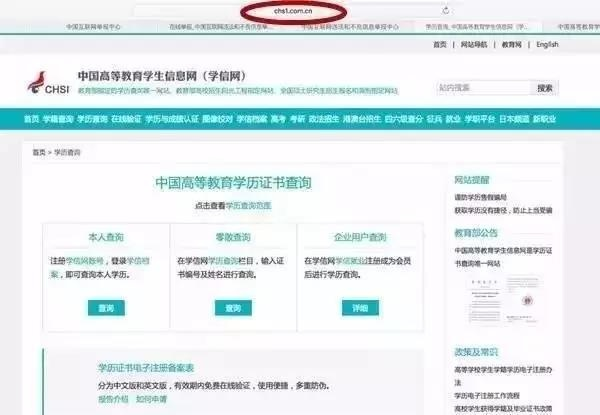Open the 日本频道 navigation item

pos(514,119)
